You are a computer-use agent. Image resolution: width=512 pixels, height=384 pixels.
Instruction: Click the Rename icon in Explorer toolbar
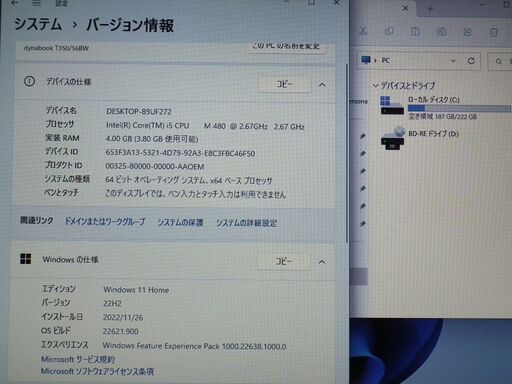coord(442,32)
